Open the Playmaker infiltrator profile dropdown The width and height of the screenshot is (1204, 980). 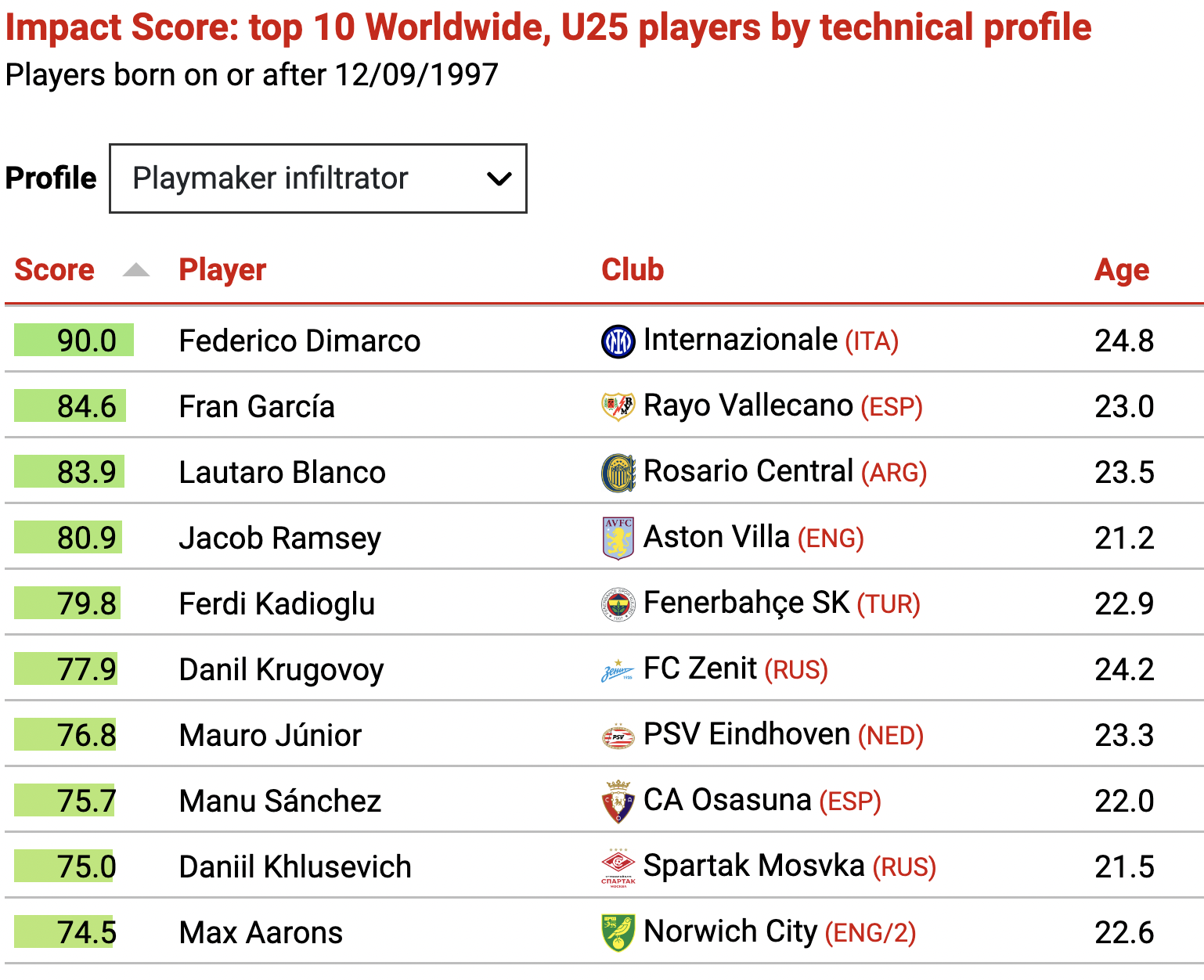point(318,178)
